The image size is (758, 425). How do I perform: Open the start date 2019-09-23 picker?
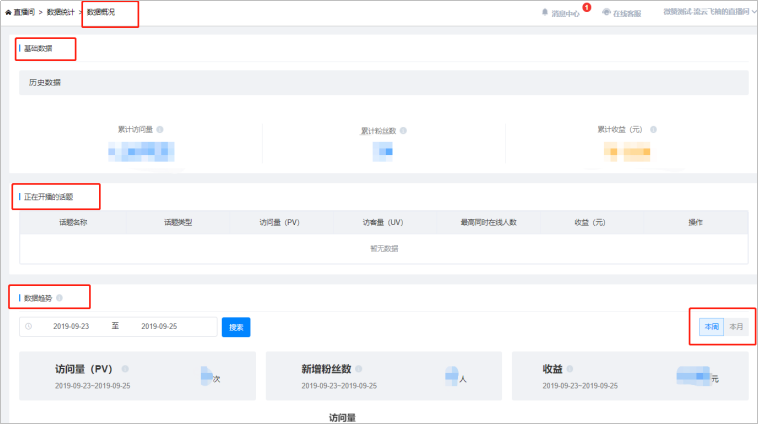coord(70,327)
